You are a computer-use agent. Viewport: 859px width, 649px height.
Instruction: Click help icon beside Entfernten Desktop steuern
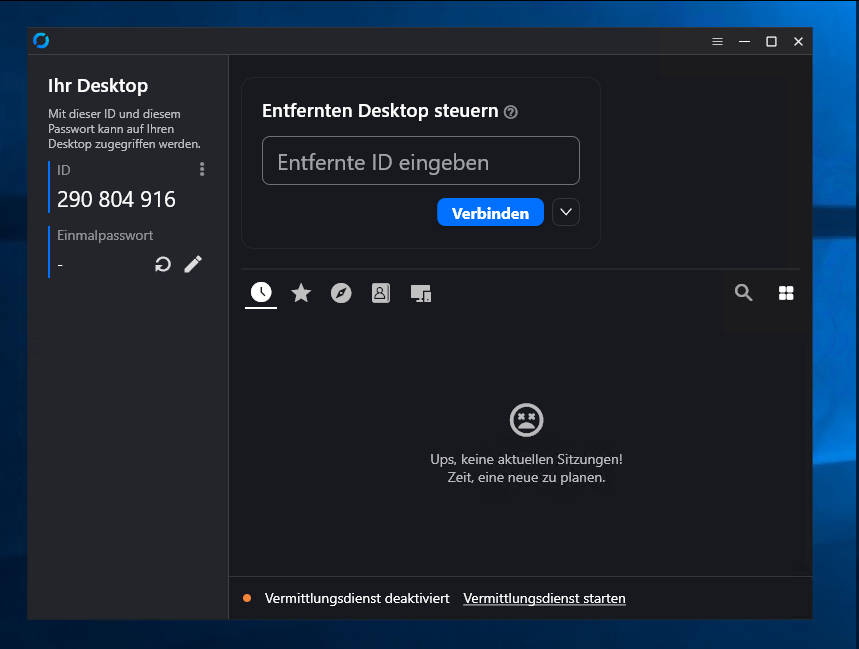[511, 112]
